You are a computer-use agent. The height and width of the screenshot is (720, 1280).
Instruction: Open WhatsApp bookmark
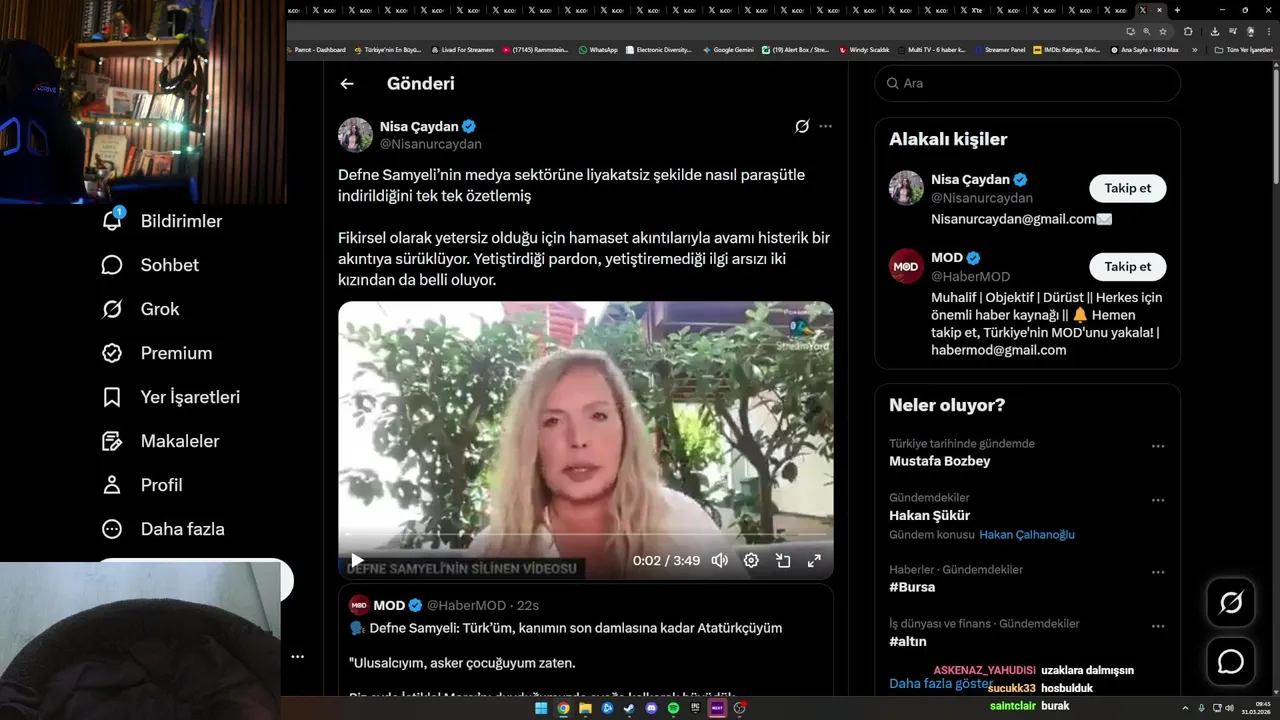click(x=599, y=49)
